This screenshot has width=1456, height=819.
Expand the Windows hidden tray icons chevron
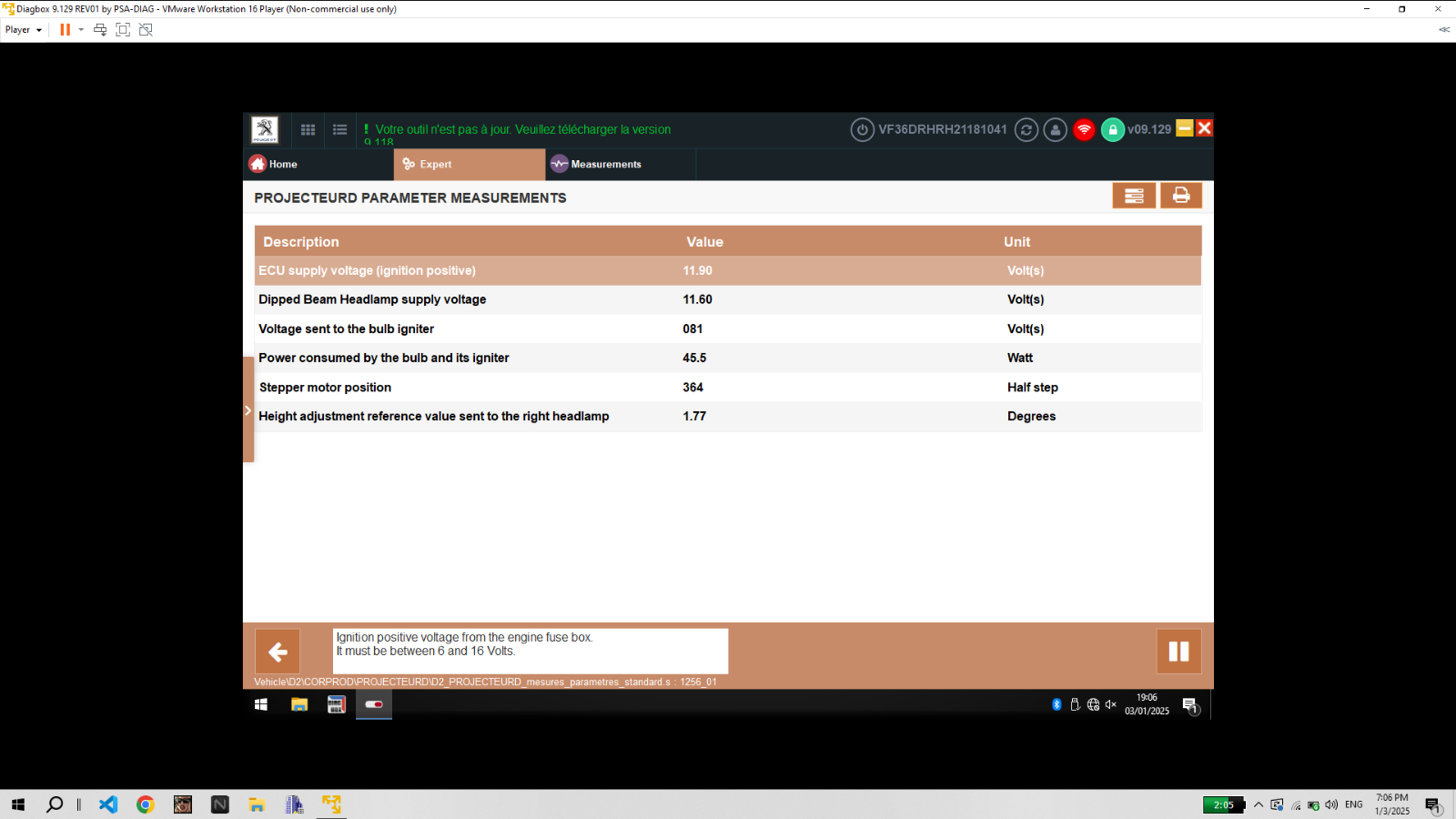click(1259, 804)
